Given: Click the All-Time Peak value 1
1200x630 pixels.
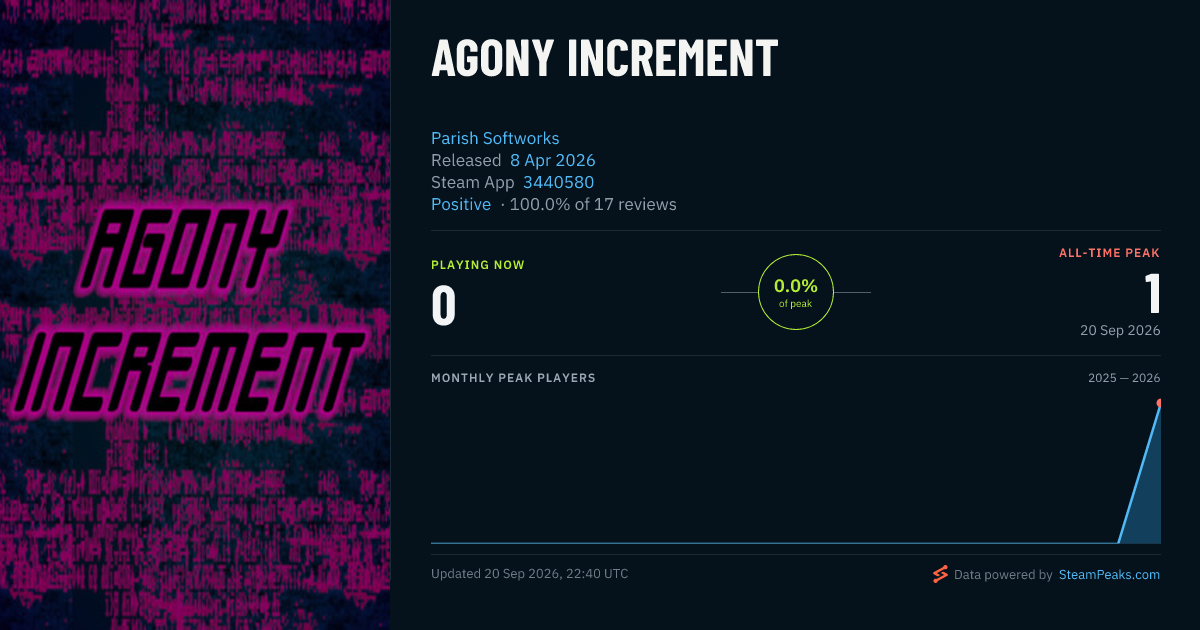Looking at the screenshot, I should coord(1152,293).
